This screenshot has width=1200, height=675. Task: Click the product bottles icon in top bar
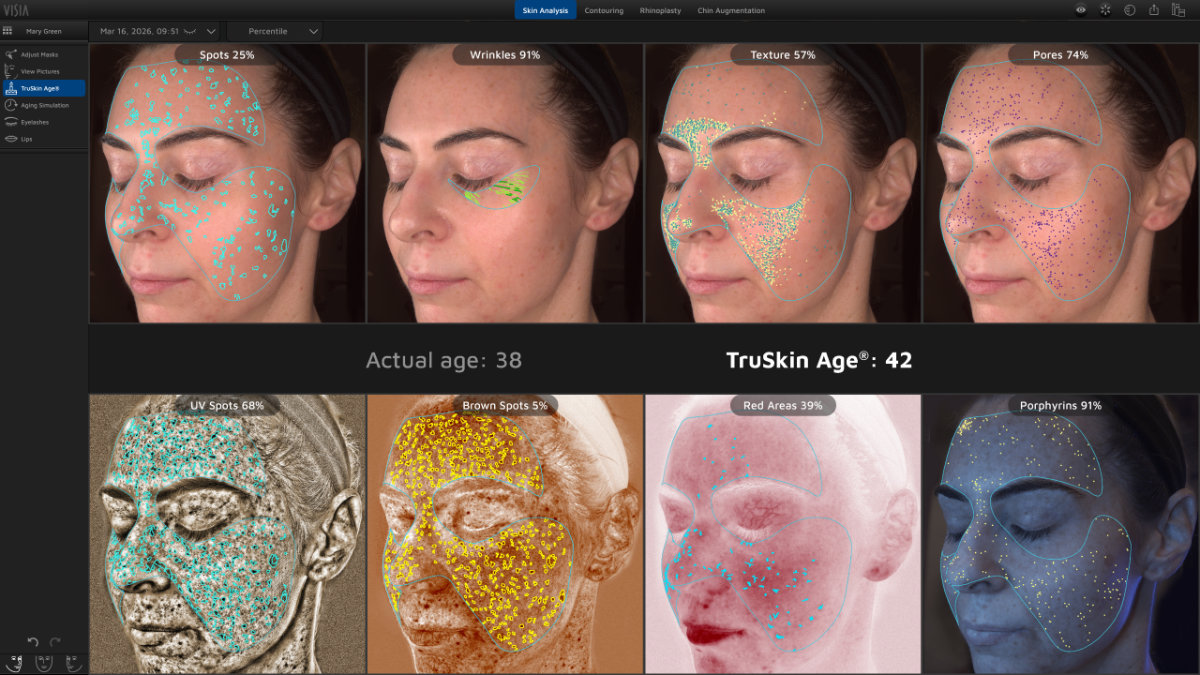1179,10
